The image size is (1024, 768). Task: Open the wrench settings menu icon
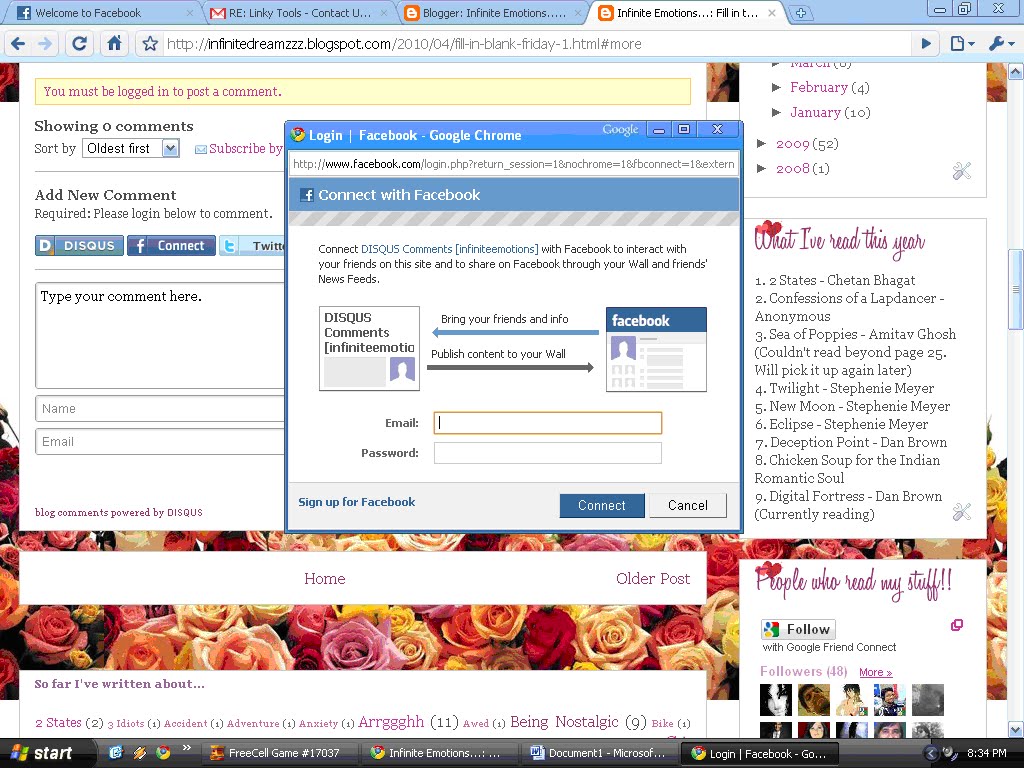coord(1000,44)
